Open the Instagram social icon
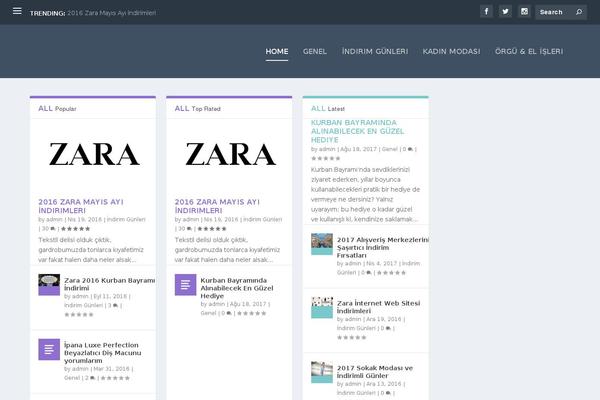This screenshot has height=400, width=600. coord(524,11)
